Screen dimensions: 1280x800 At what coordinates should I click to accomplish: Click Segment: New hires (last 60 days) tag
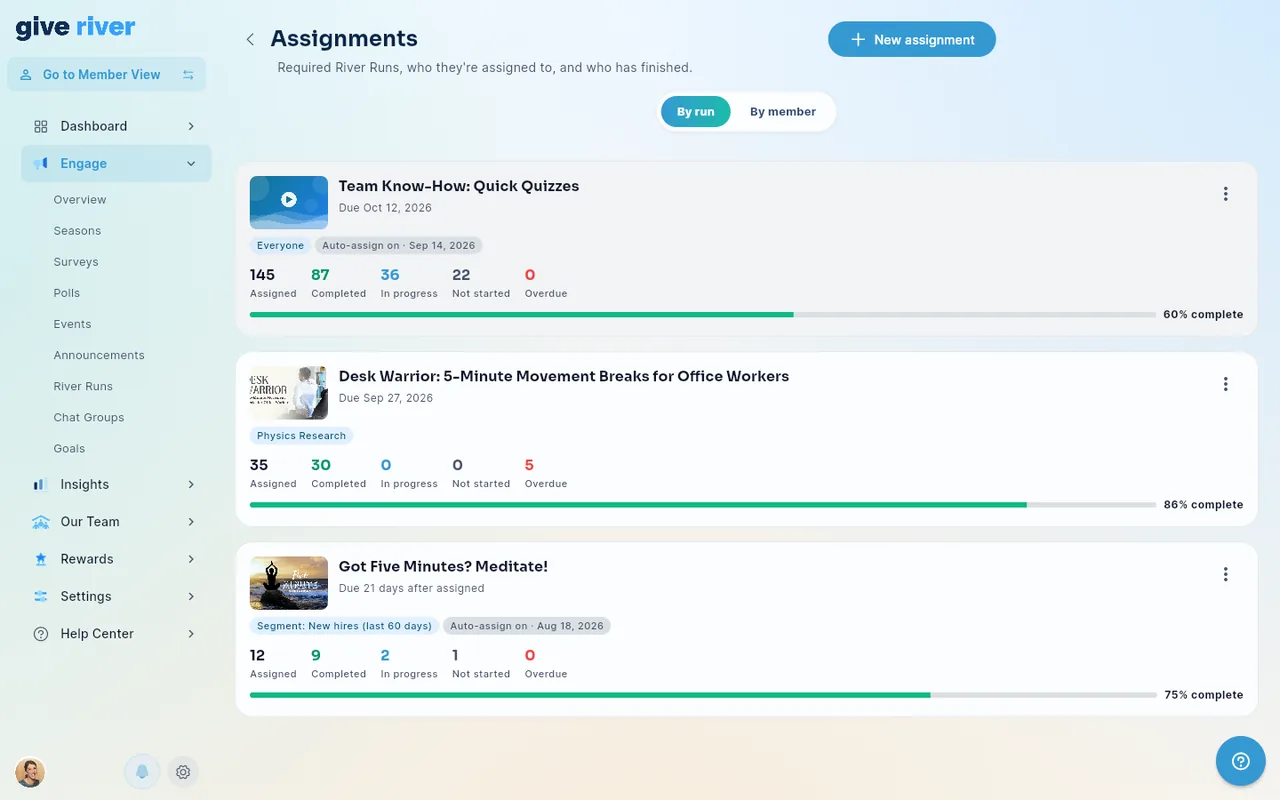[x=344, y=625]
